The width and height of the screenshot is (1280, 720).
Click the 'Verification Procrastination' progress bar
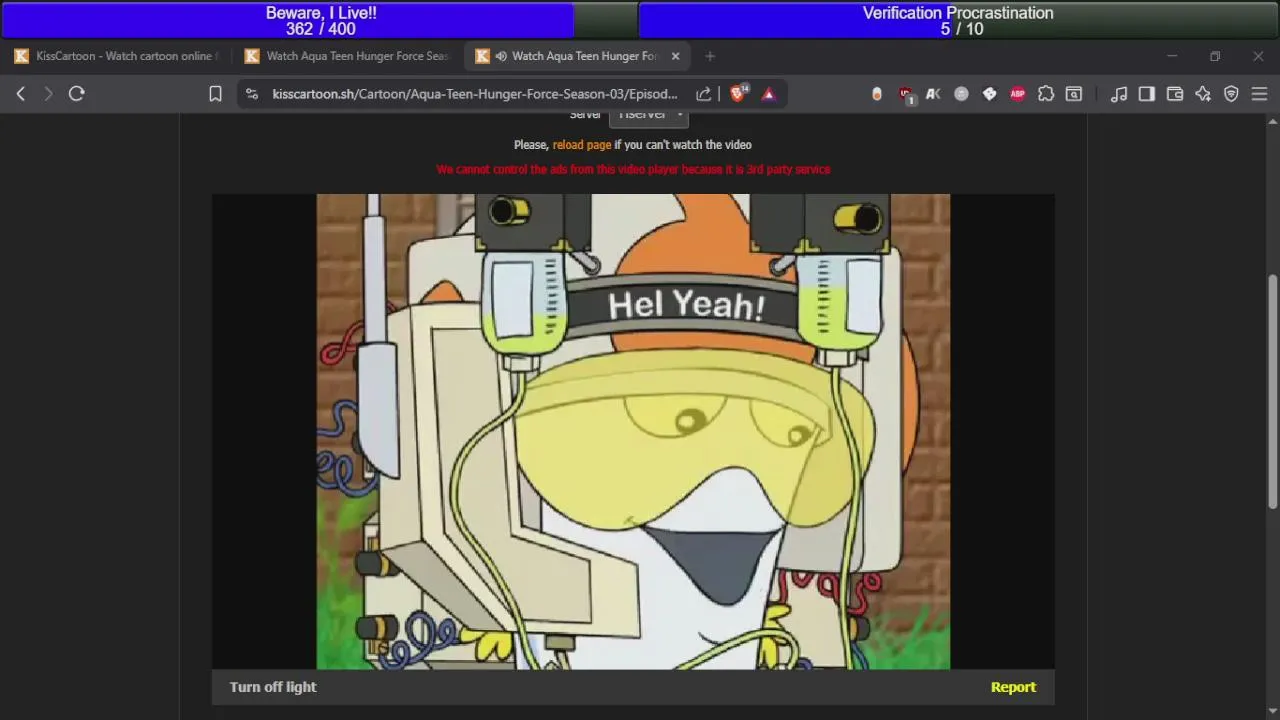coord(958,20)
